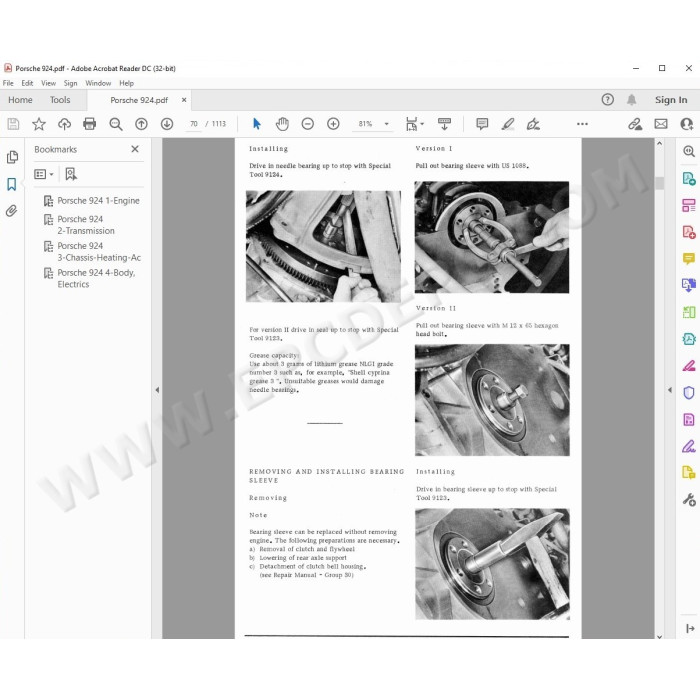Go to the previous page
Screen dimensions: 700x700
(141, 124)
